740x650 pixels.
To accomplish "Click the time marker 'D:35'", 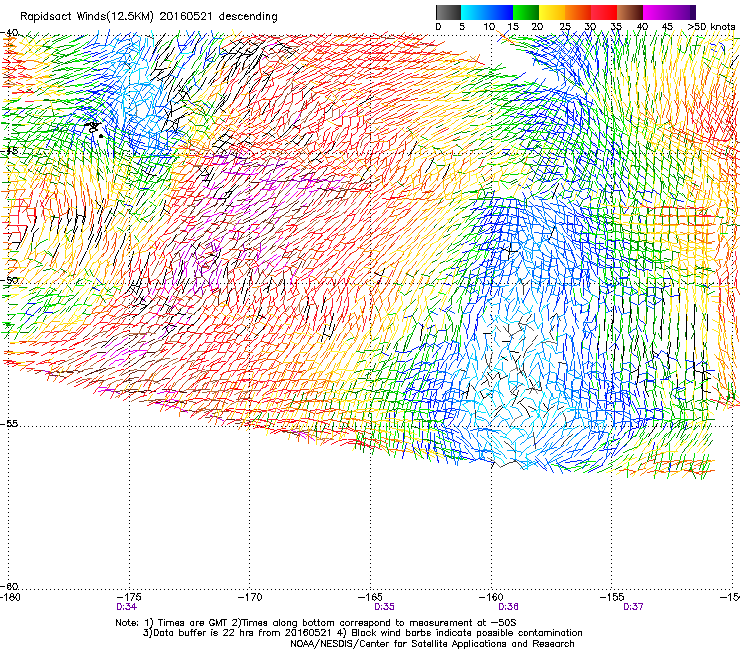I will (x=384, y=607).
